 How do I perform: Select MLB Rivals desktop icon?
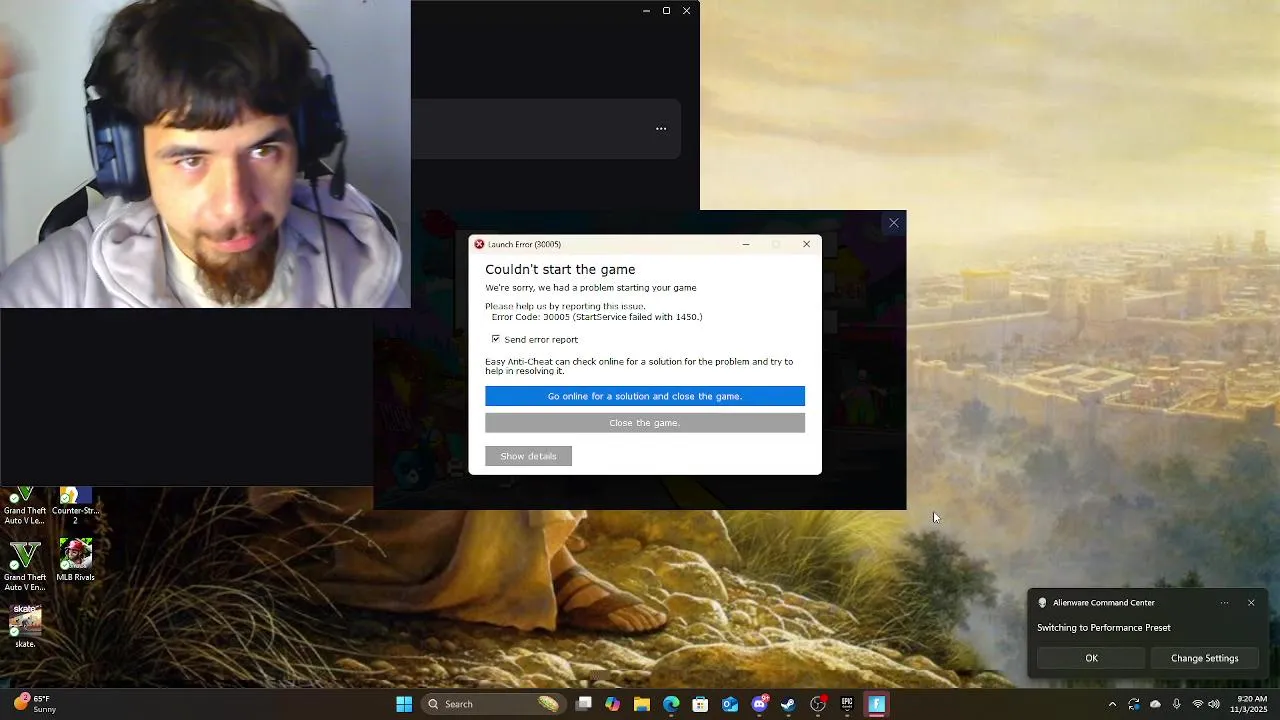[75, 560]
